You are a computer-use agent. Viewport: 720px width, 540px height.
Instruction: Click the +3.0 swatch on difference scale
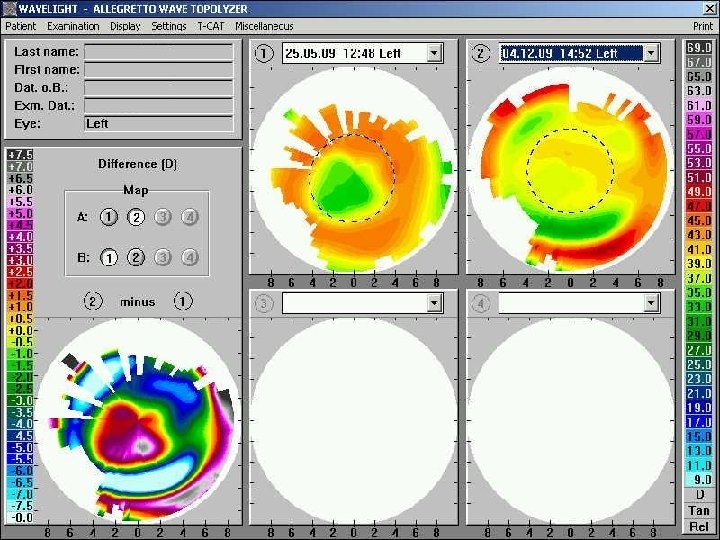tap(21, 260)
